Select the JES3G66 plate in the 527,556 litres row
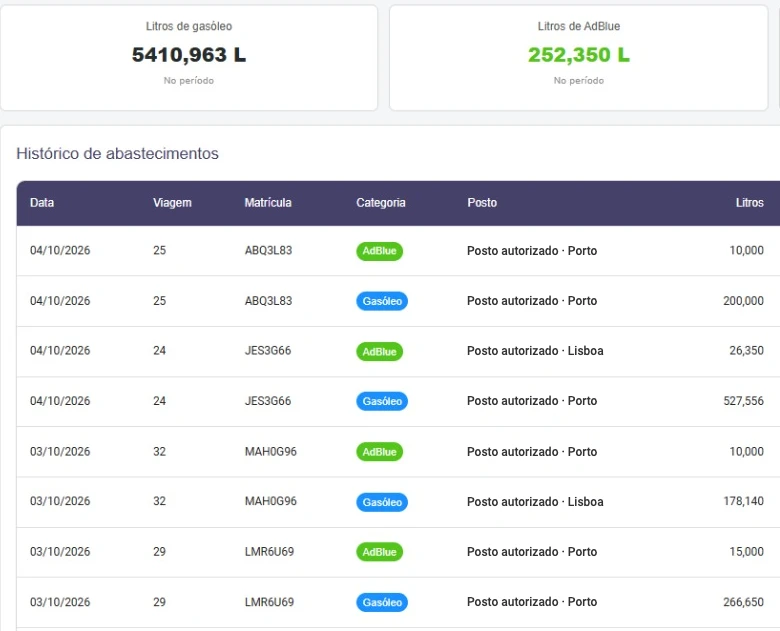Viewport: 780px width, 631px height. 268,401
